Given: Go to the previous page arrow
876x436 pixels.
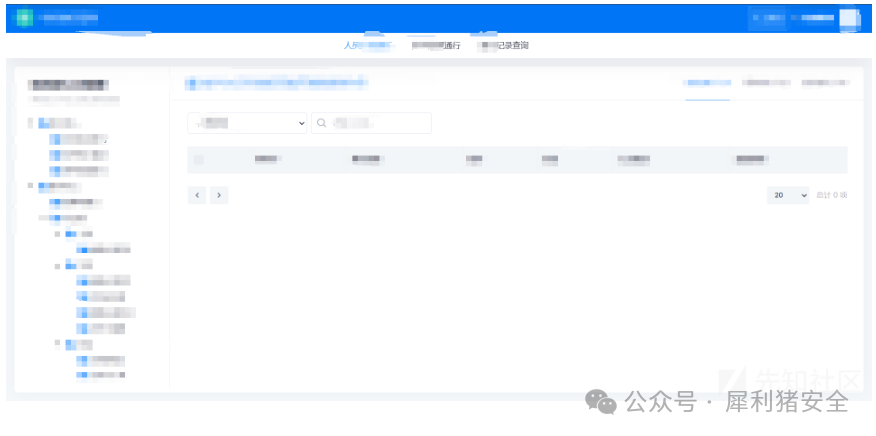Looking at the screenshot, I should pyautogui.click(x=197, y=195).
